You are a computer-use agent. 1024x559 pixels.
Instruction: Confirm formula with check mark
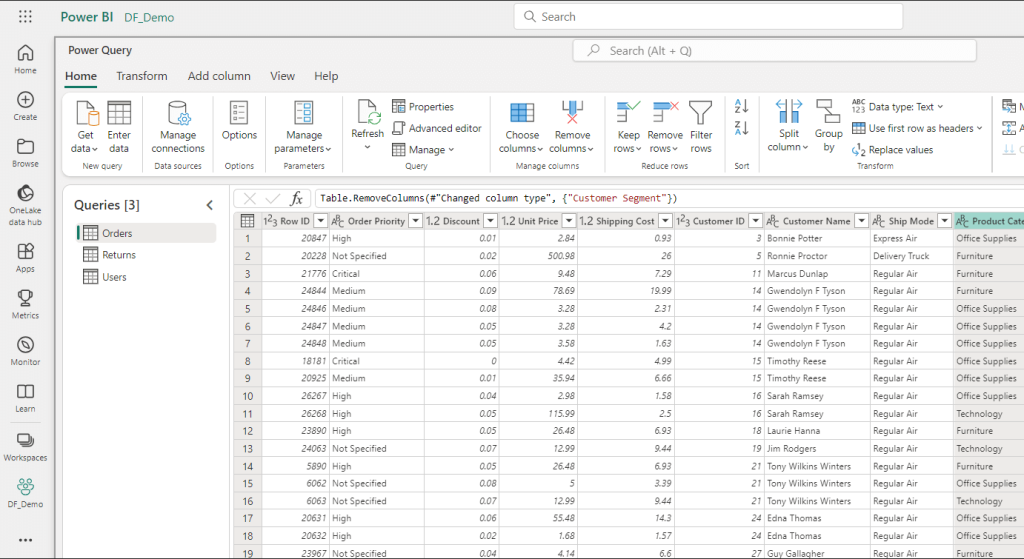point(273,199)
